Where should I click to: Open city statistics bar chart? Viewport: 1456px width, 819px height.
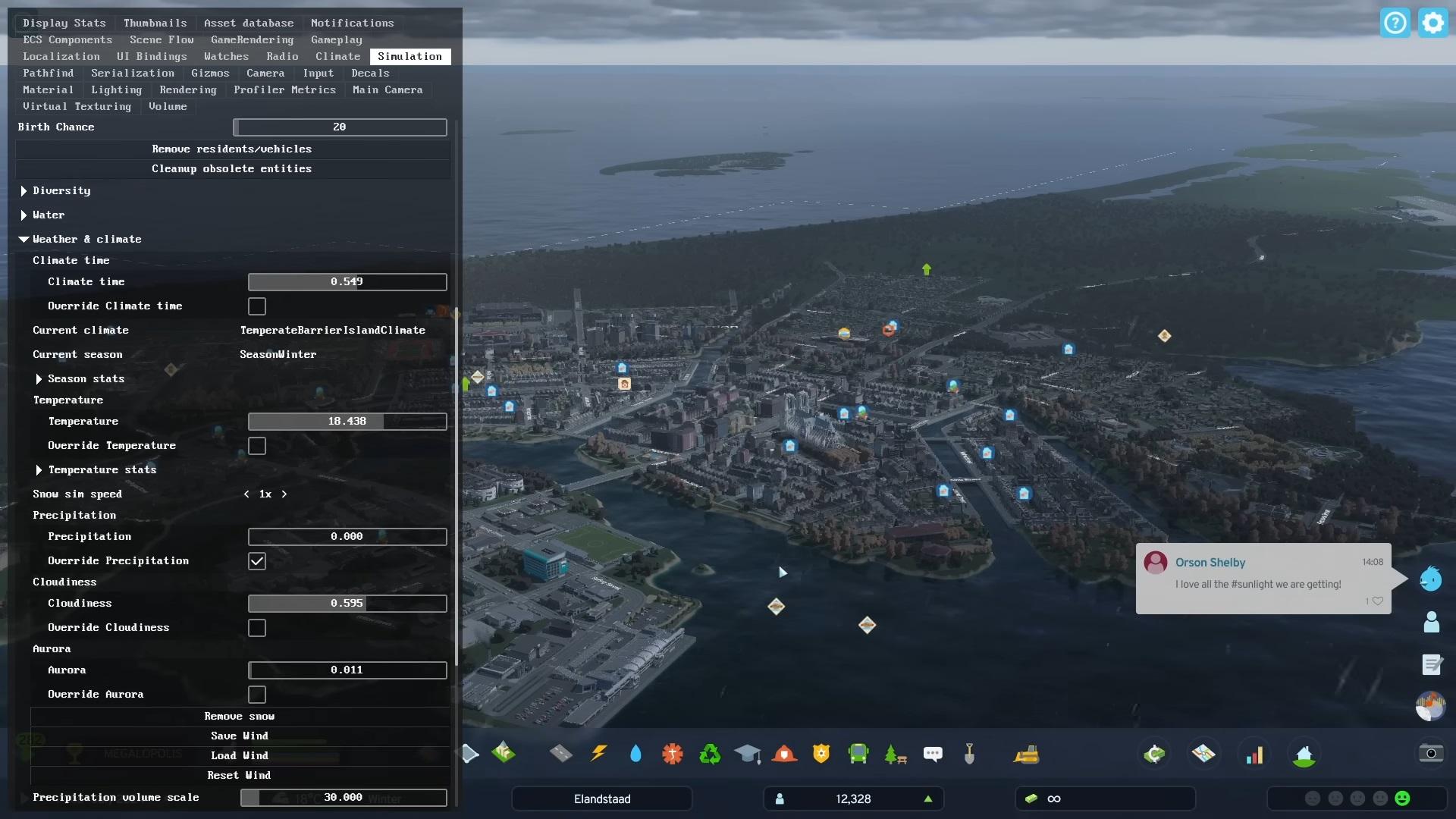1255,755
